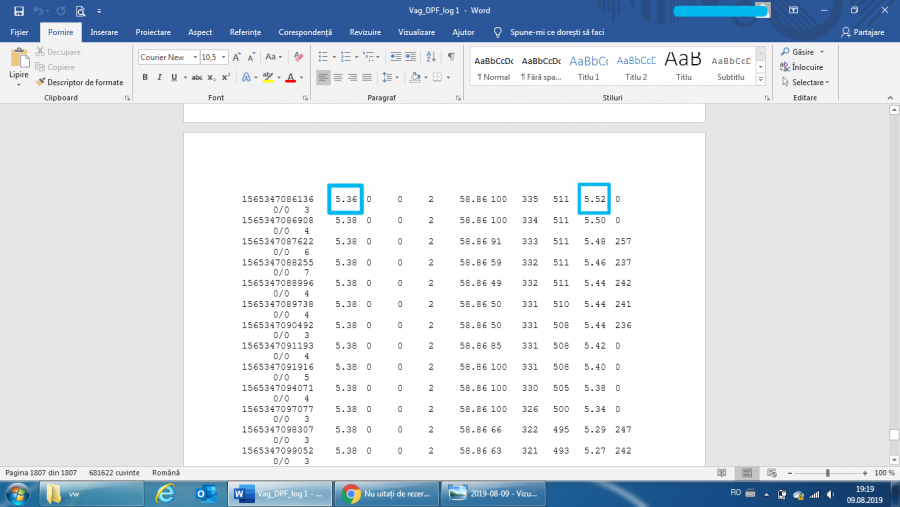
Task: Apply subscript formatting
Action: [x=212, y=77]
